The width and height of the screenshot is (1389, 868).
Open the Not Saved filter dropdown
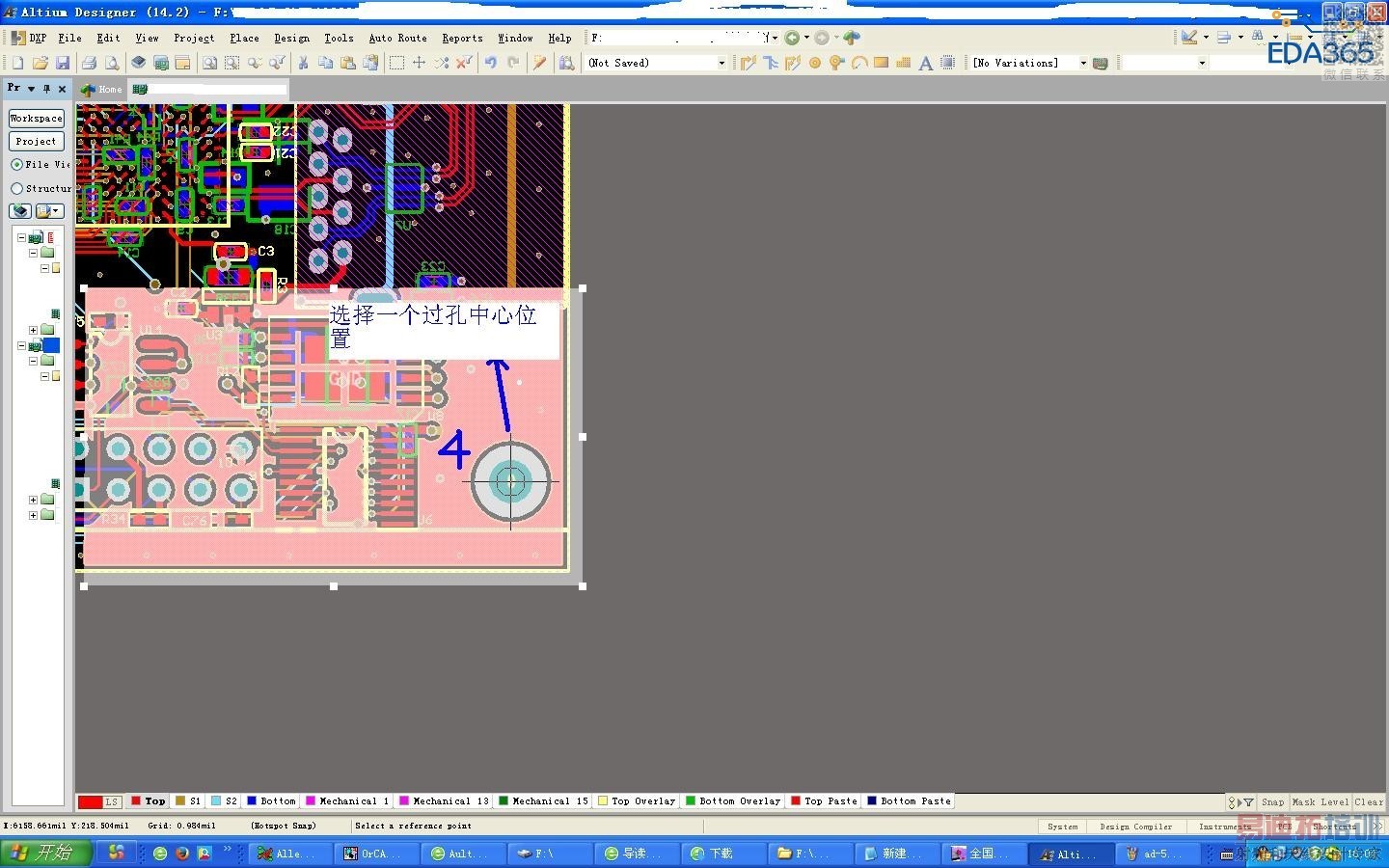pyautogui.click(x=722, y=63)
